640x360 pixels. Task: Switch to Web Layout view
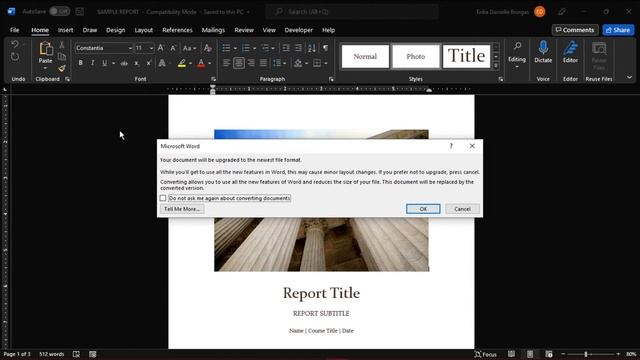click(x=549, y=354)
